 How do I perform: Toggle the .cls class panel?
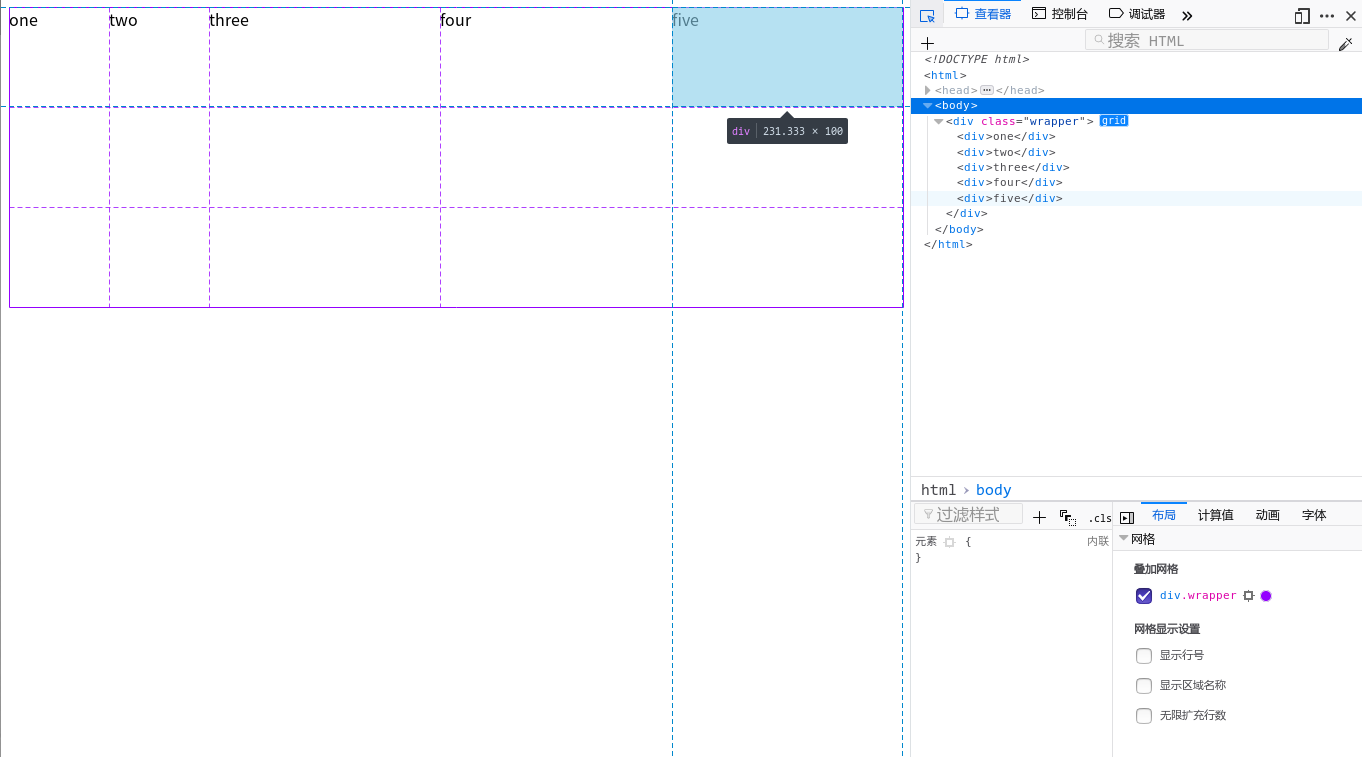tap(1099, 518)
